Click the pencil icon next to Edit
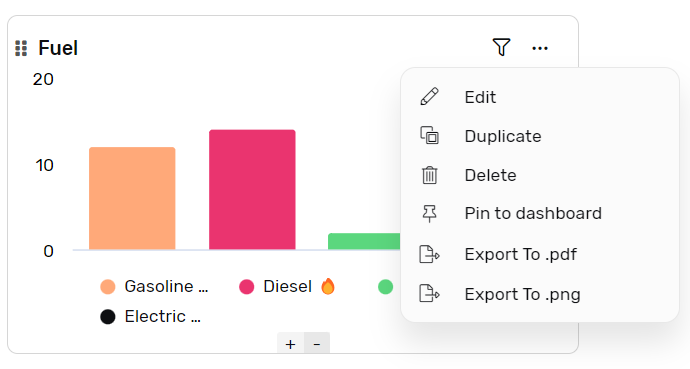This screenshot has width=690, height=369. coord(429,96)
